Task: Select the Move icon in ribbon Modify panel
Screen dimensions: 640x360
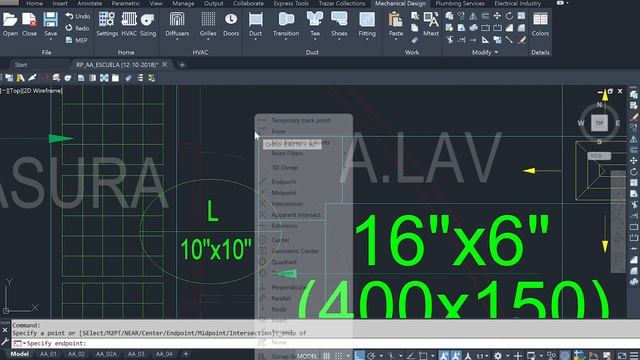Action: (497, 16)
